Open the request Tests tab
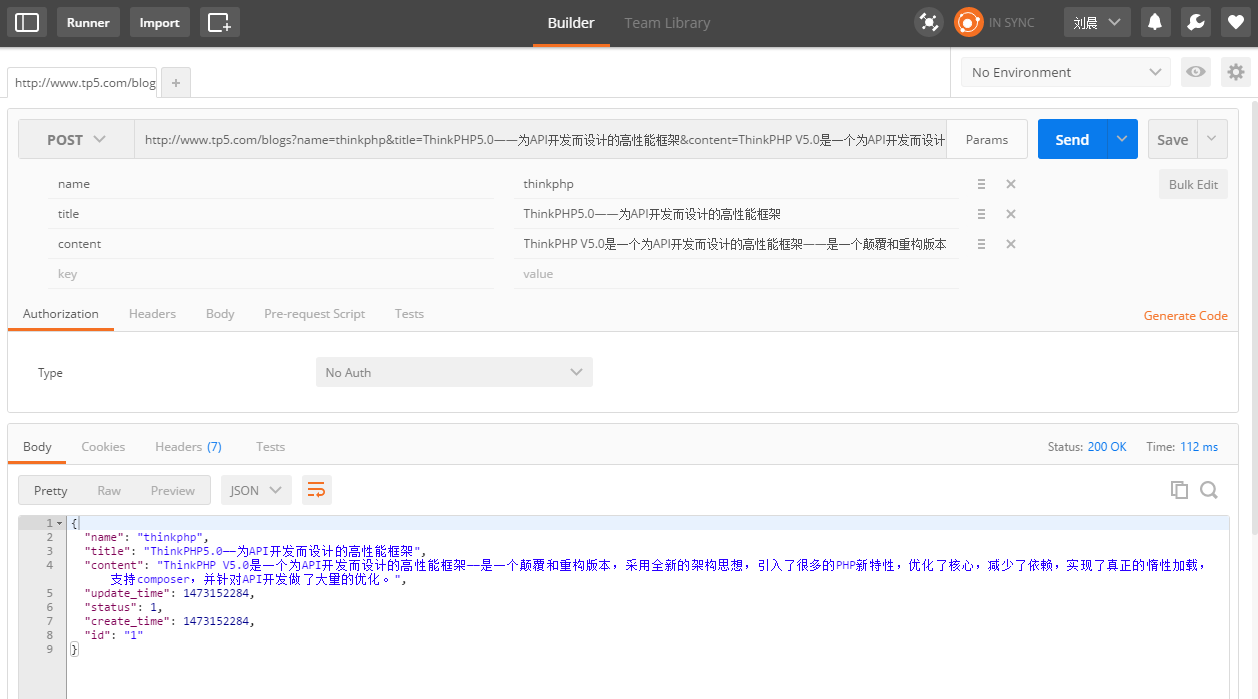Image resolution: width=1258 pixels, height=699 pixels. click(x=409, y=314)
